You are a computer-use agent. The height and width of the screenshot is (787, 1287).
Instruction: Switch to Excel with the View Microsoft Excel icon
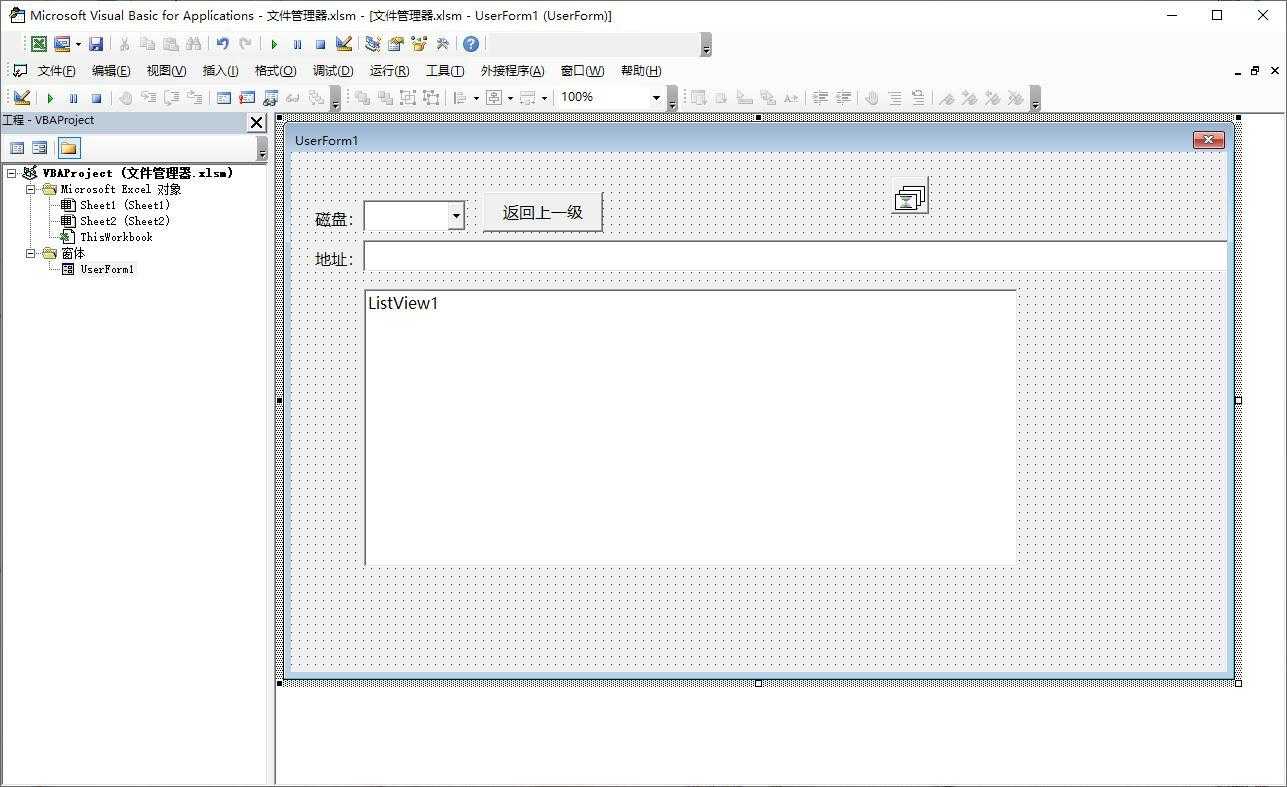pos(38,44)
